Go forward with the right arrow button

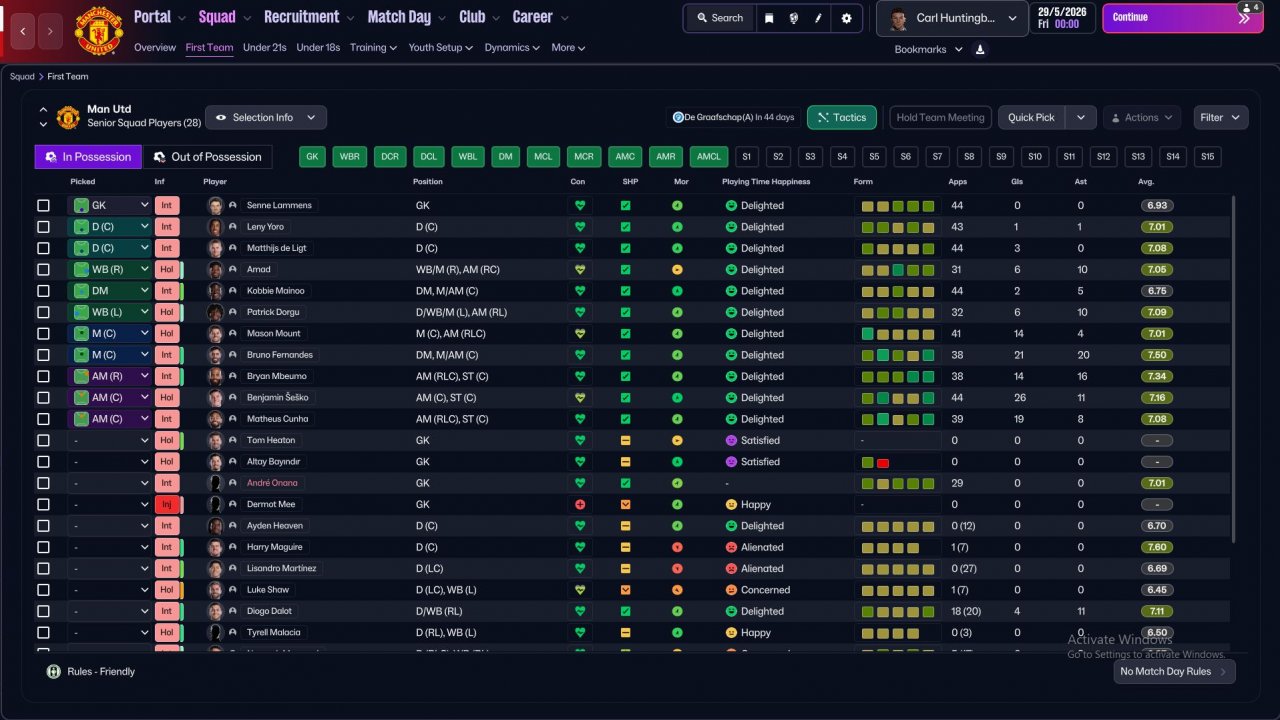point(51,32)
